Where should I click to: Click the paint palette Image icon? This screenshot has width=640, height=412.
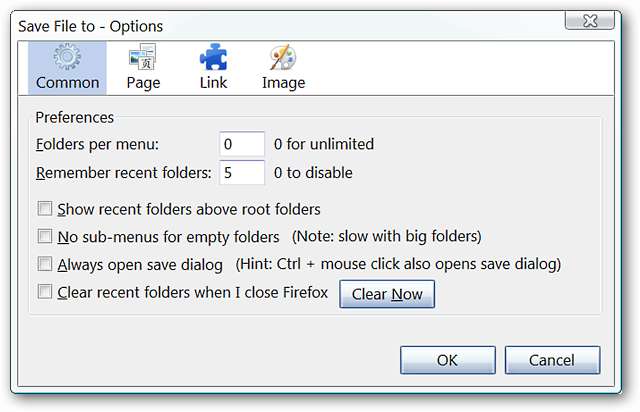click(x=283, y=57)
